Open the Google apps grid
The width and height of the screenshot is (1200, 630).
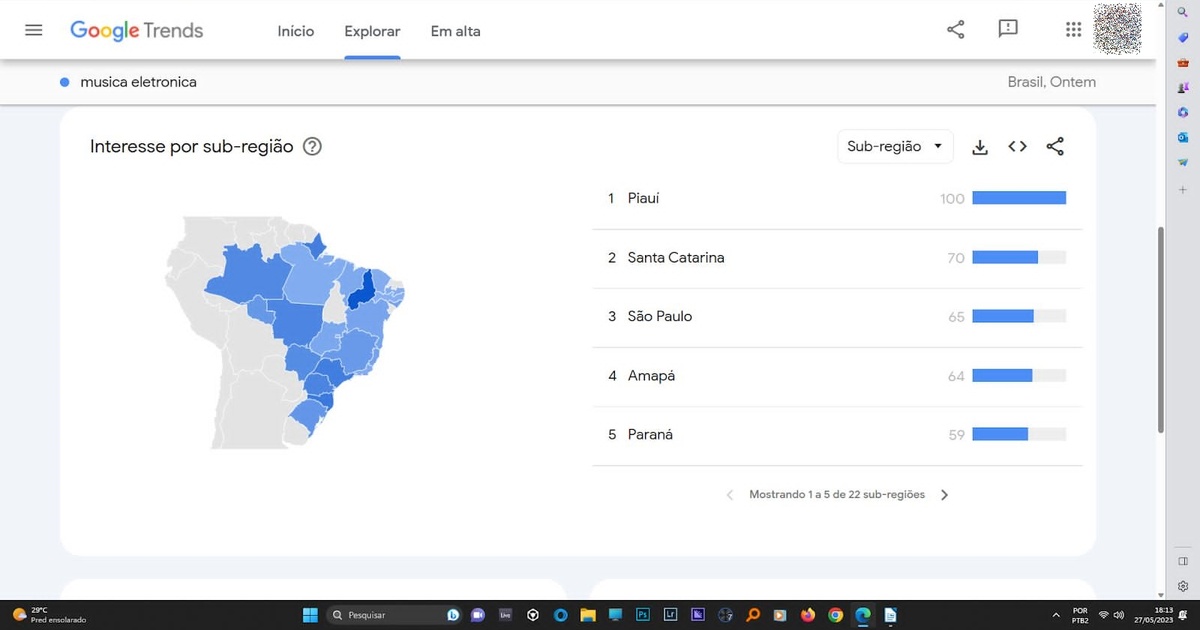point(1073,30)
